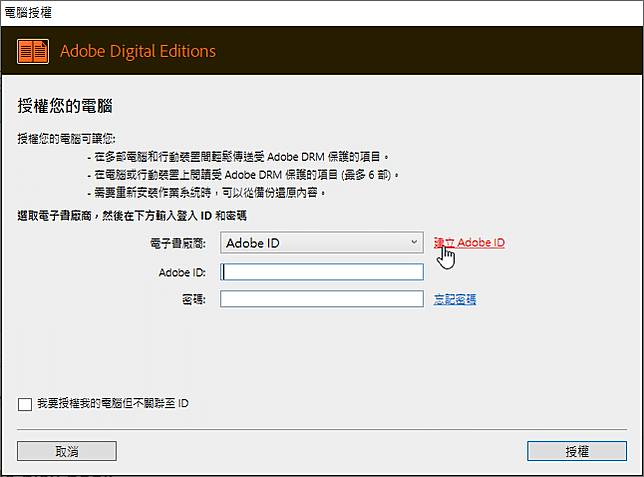Click into the 密碼 password field

tap(322, 299)
